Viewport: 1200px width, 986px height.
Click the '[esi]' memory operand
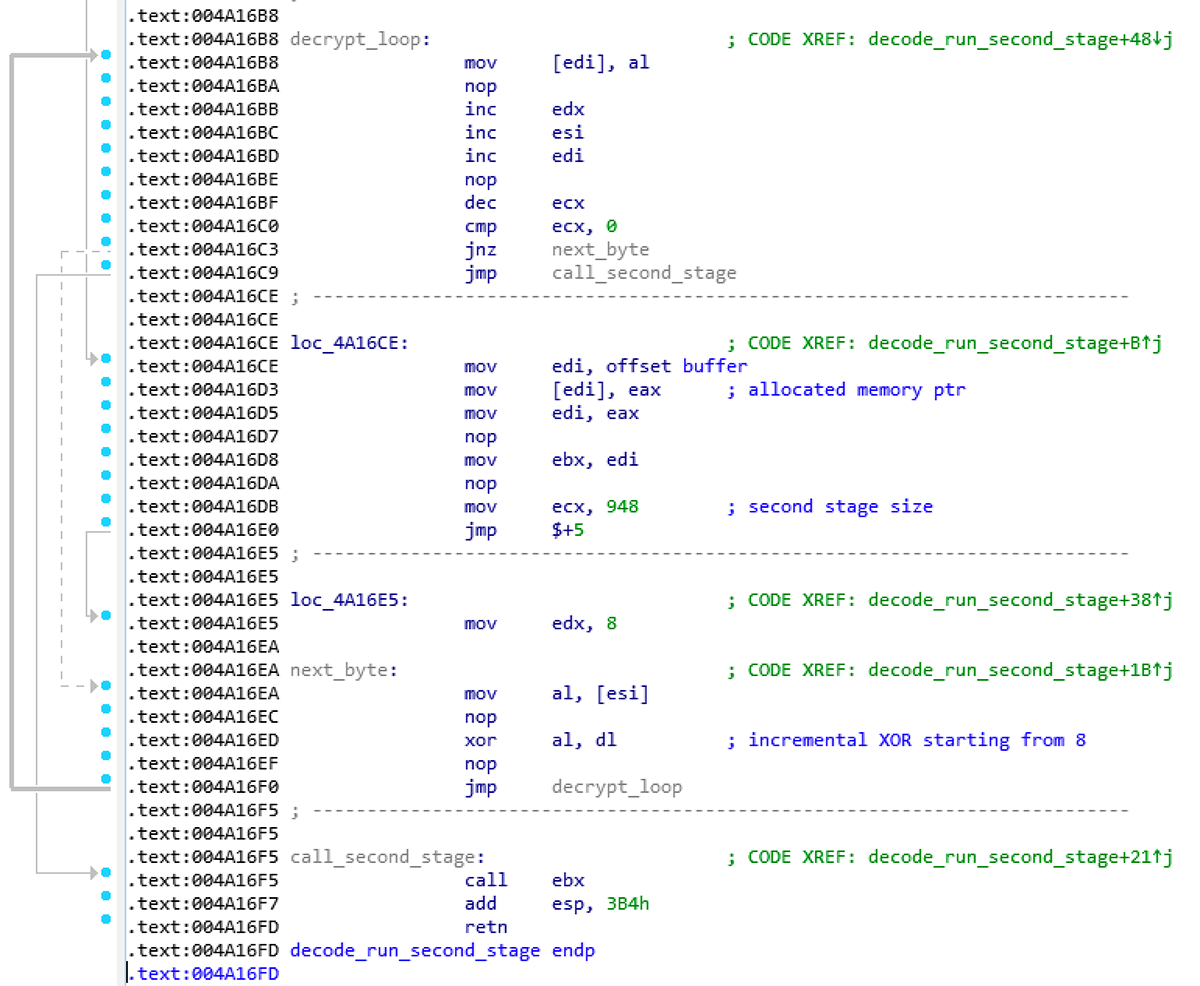(622, 693)
